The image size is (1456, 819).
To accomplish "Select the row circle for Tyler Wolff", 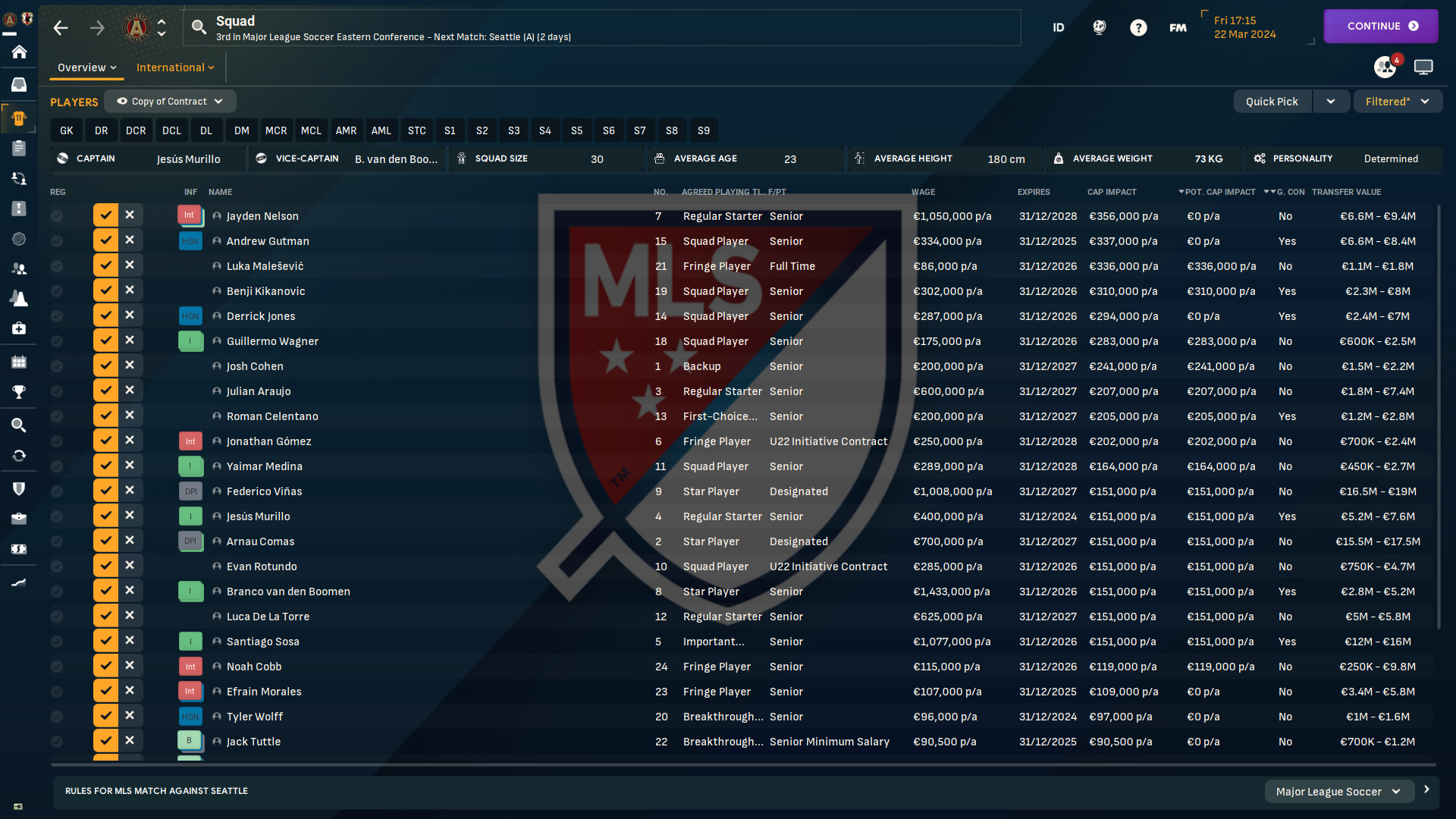I will 57,717.
